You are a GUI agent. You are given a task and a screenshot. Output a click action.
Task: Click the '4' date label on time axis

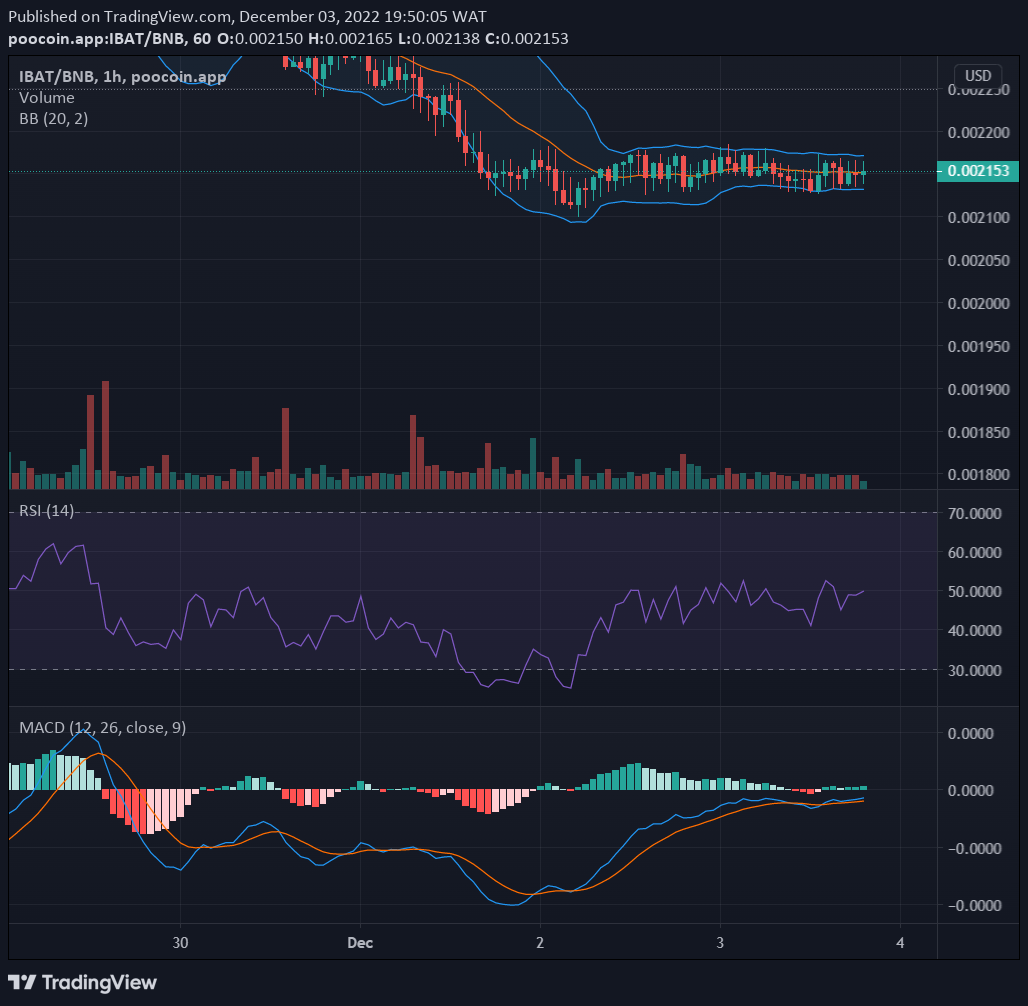[900, 943]
